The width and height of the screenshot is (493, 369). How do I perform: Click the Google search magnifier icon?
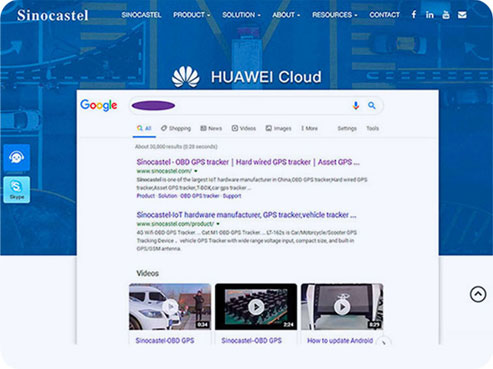click(x=372, y=106)
